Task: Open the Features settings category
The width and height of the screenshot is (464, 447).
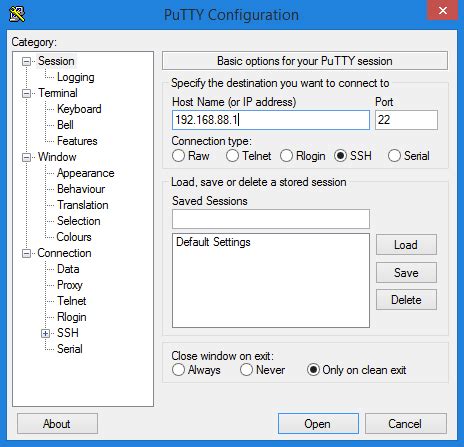Action: pos(77,141)
